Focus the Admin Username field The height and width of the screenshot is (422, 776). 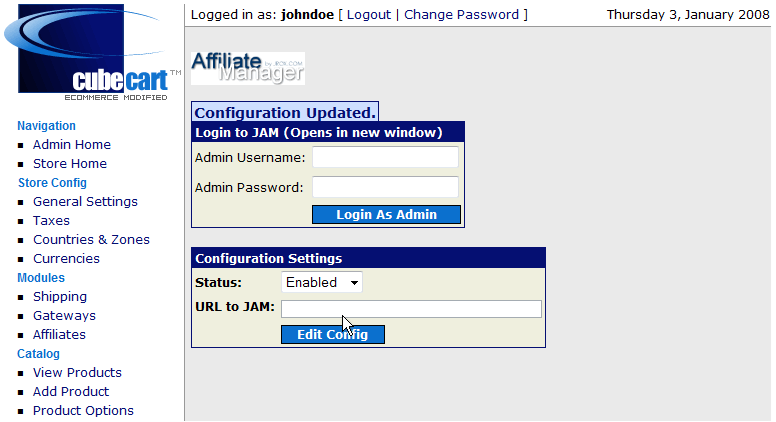click(x=385, y=157)
